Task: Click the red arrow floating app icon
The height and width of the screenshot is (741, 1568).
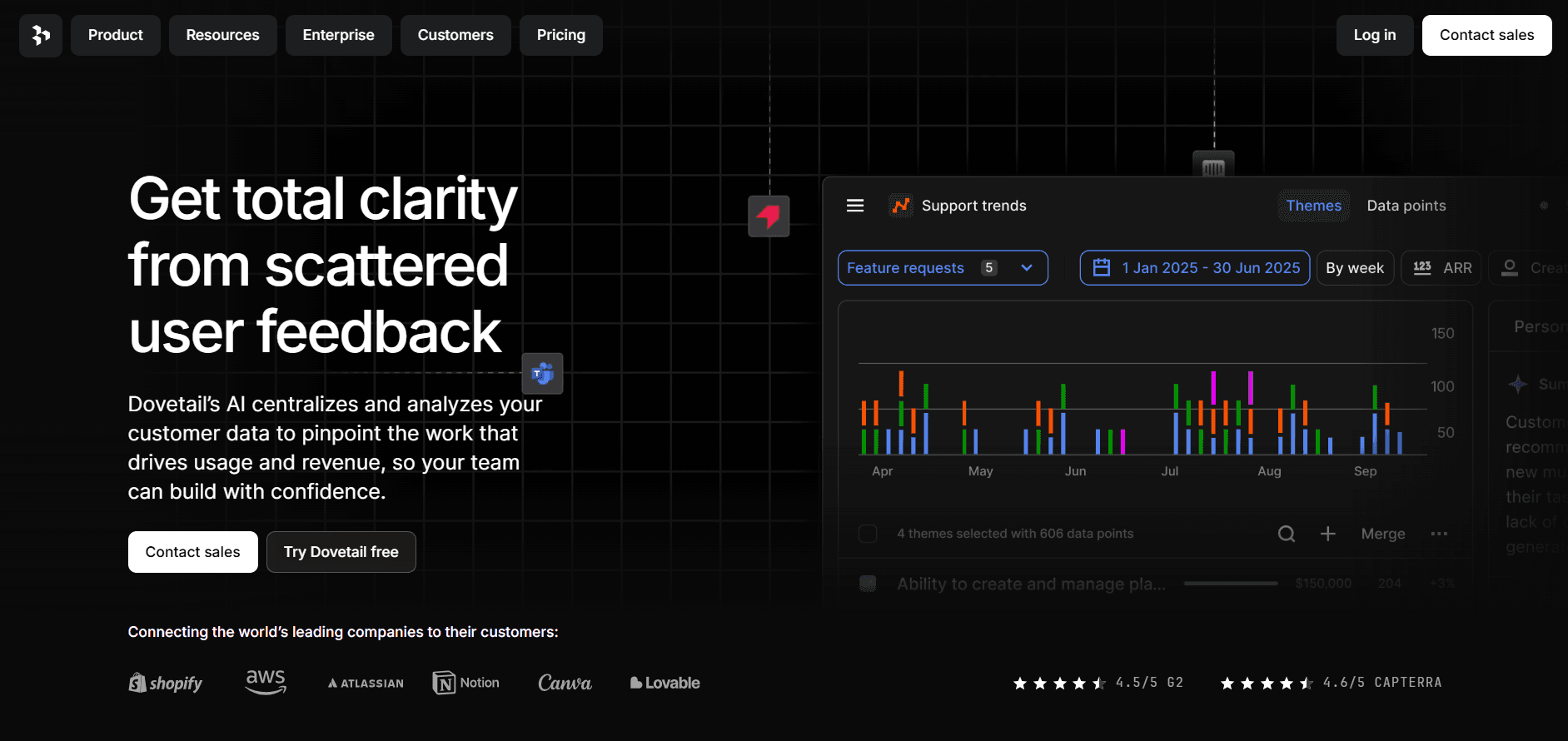Action: point(769,216)
